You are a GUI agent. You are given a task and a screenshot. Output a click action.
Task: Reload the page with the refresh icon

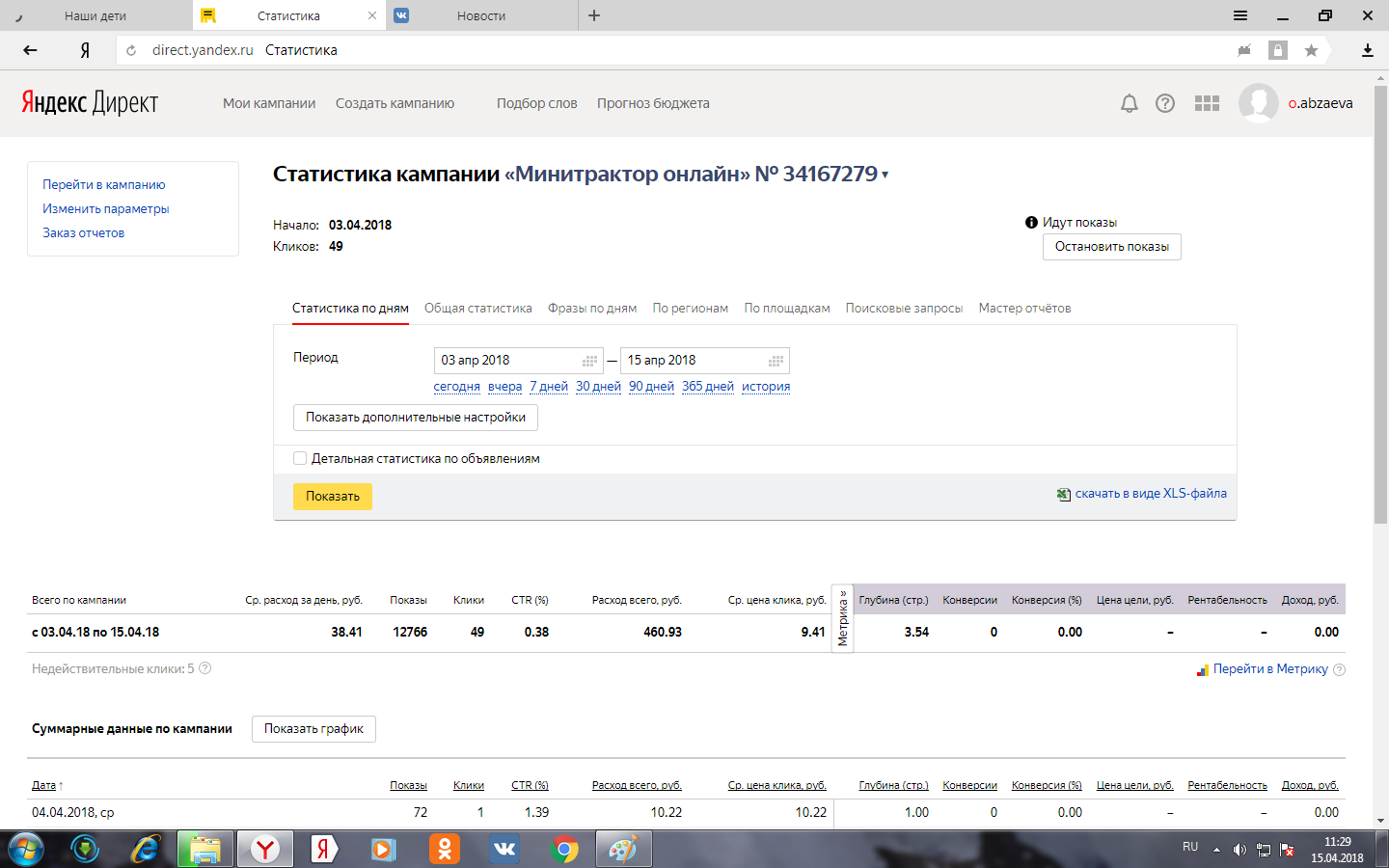tap(131, 50)
